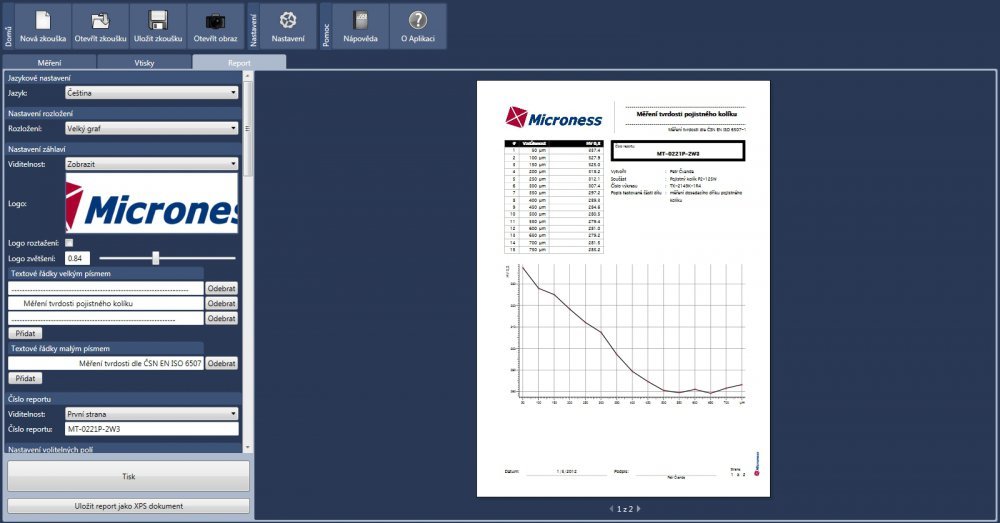Open header Viditelnost dropdown showing Zobrazit

151,164
